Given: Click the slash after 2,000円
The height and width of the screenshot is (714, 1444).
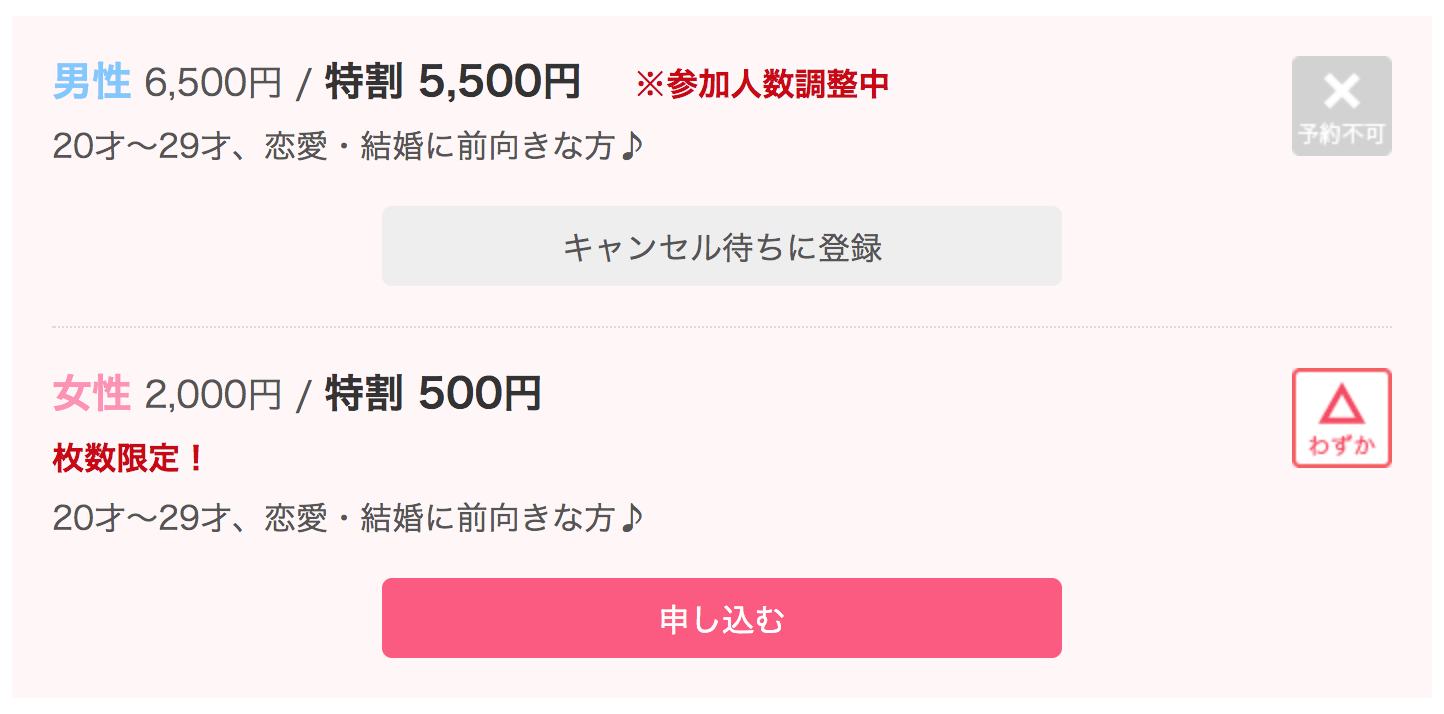Looking at the screenshot, I should pos(304,397).
